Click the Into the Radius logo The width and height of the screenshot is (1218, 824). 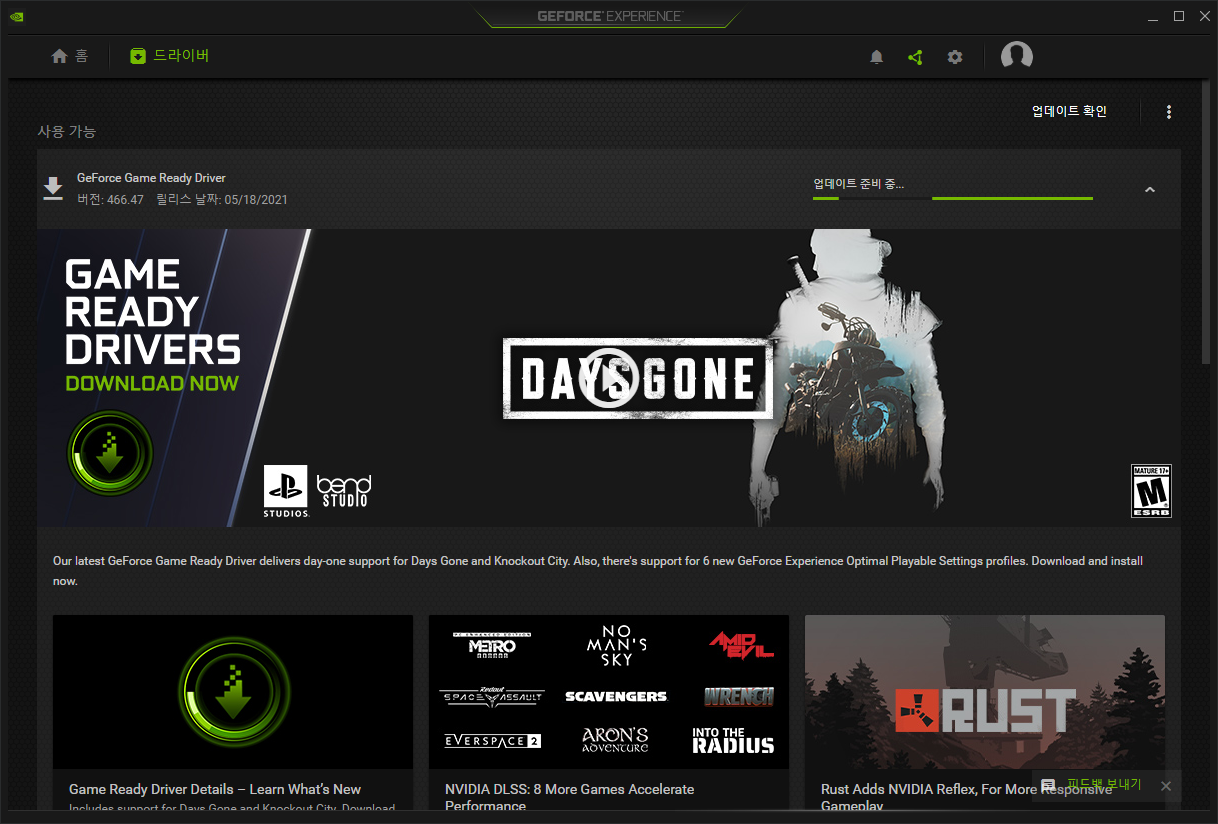click(733, 740)
